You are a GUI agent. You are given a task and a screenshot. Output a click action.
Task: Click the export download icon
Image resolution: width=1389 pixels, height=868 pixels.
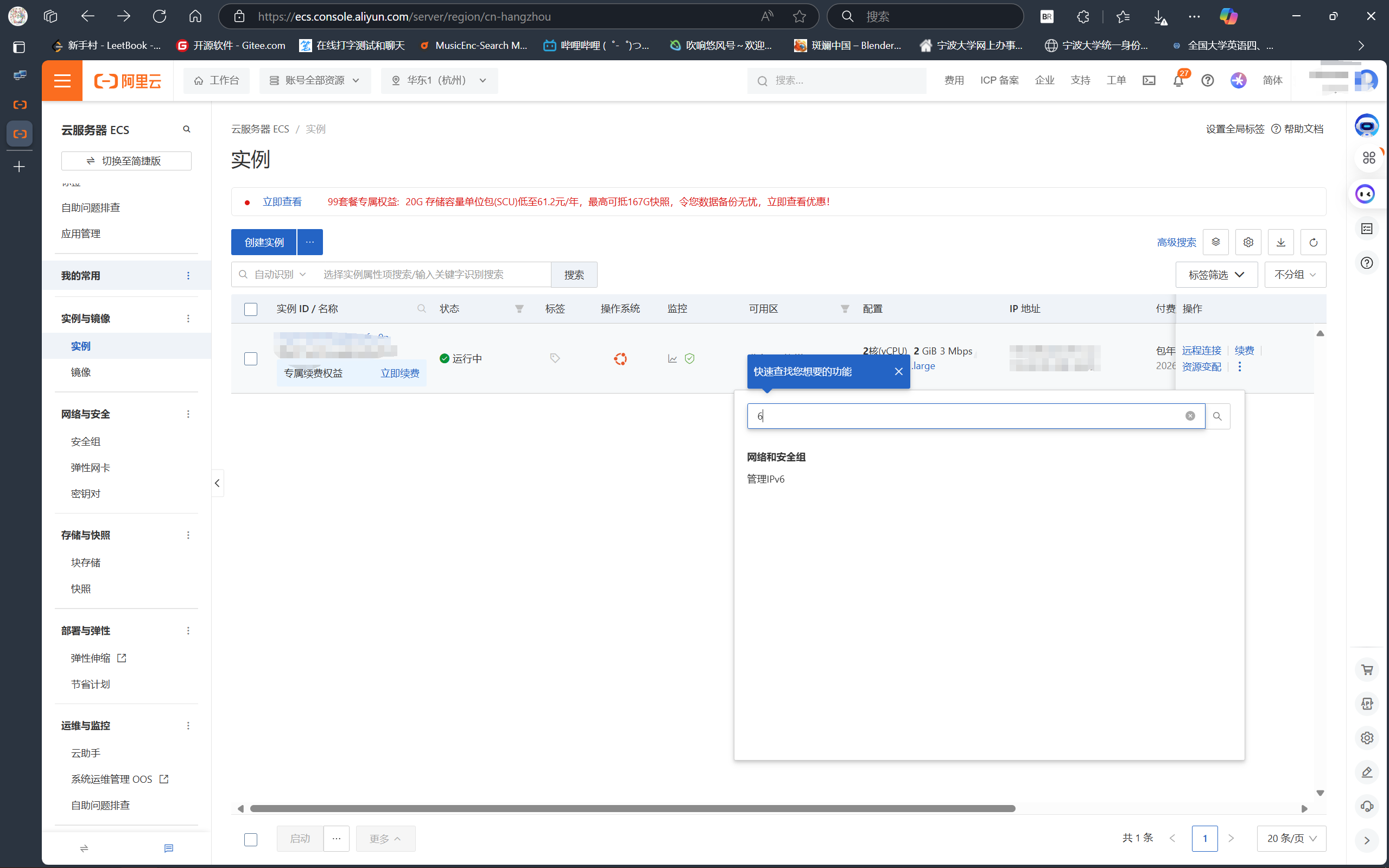tap(1280, 242)
